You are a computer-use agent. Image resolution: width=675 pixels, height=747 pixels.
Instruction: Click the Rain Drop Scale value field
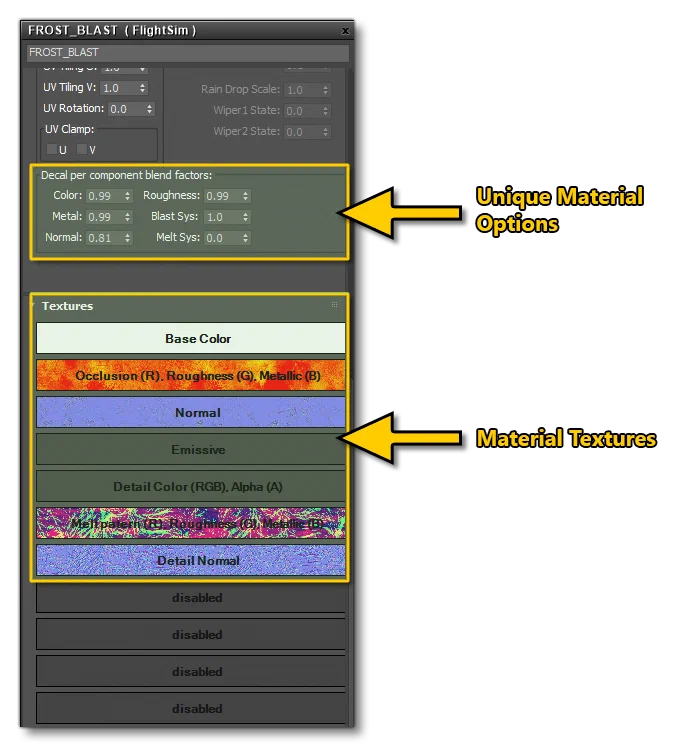(302, 90)
